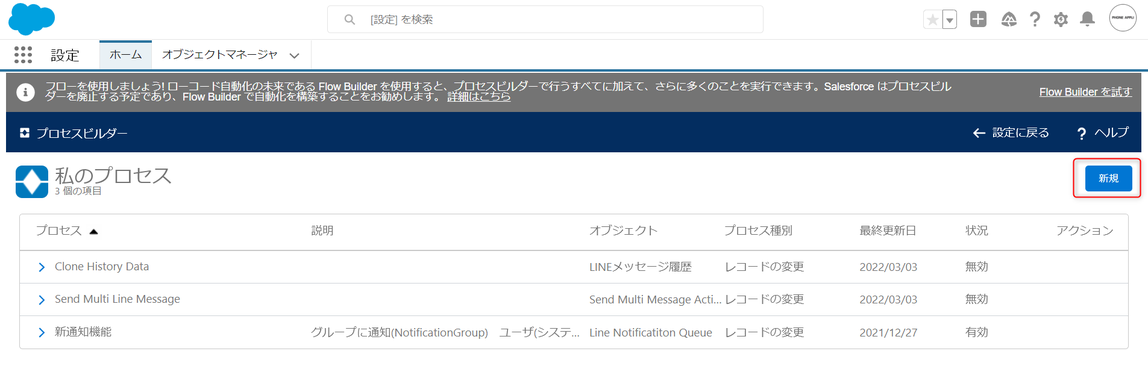Expand the オブジェクトマネージャ tab chevron
Image resolution: width=1148 pixels, height=366 pixels.
[x=294, y=56]
